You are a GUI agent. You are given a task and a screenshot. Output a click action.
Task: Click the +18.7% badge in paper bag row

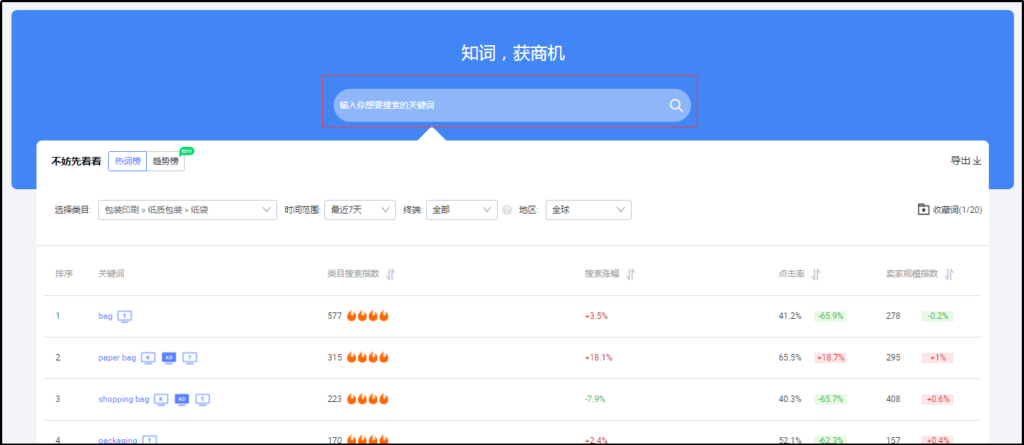[x=830, y=357]
